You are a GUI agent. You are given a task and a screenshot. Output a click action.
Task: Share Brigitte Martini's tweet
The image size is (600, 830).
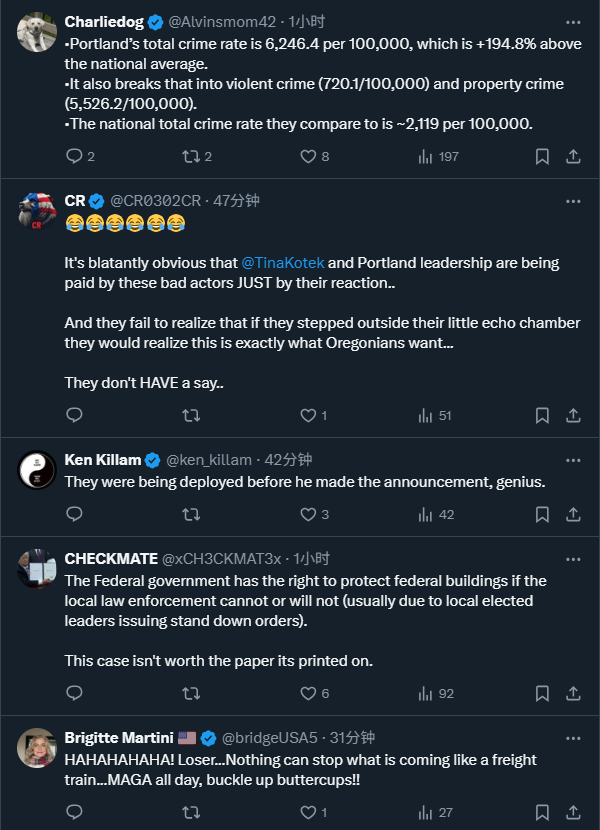pyautogui.click(x=573, y=812)
